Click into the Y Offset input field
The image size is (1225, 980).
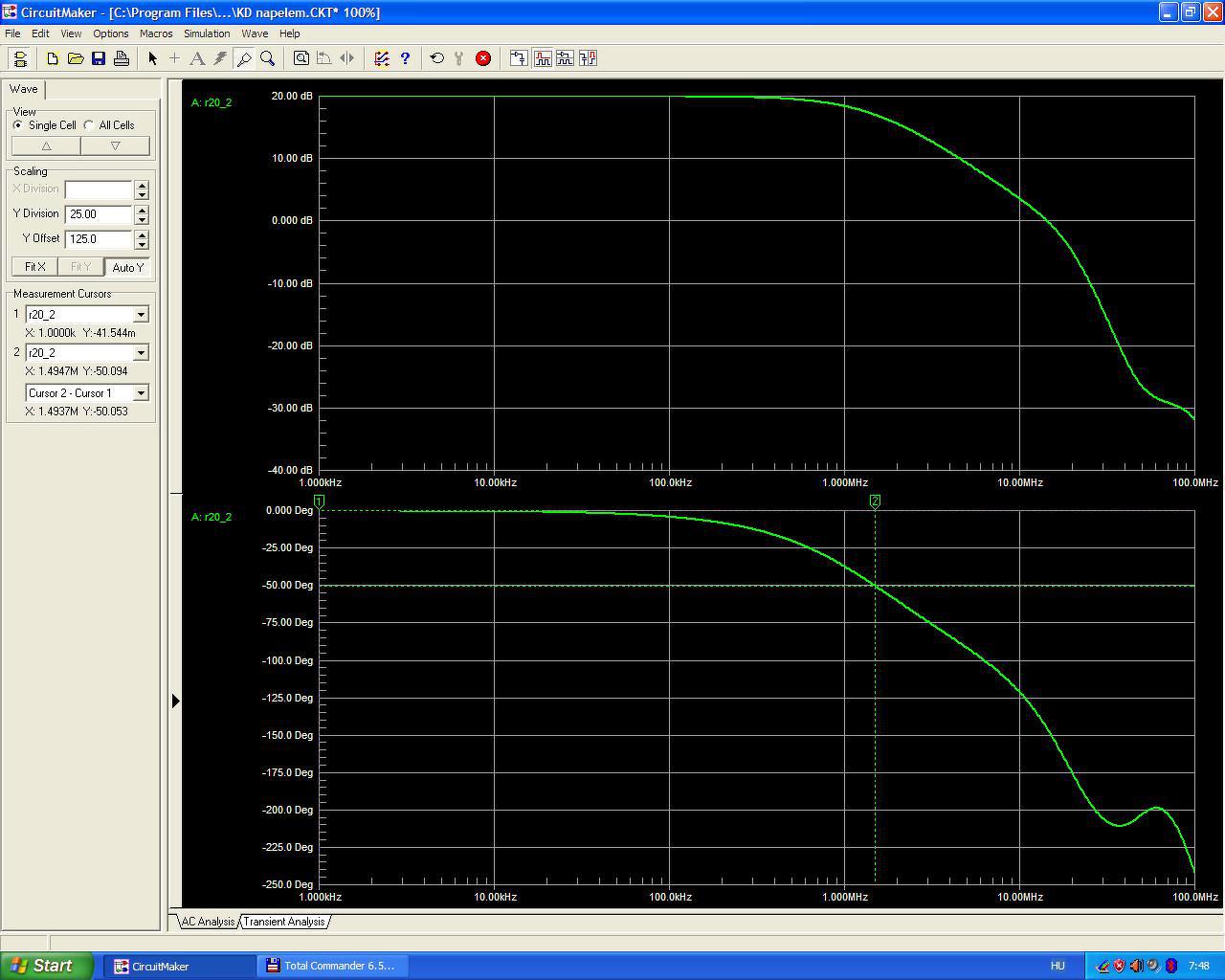coord(99,239)
